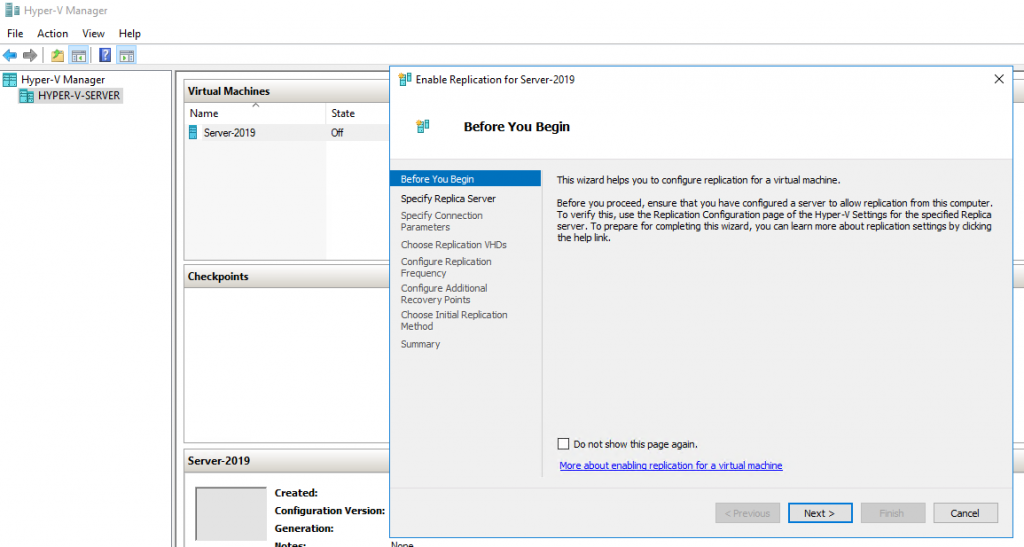Click the Virtual Machines panel header
Image resolution: width=1024 pixels, height=547 pixels.
287,91
